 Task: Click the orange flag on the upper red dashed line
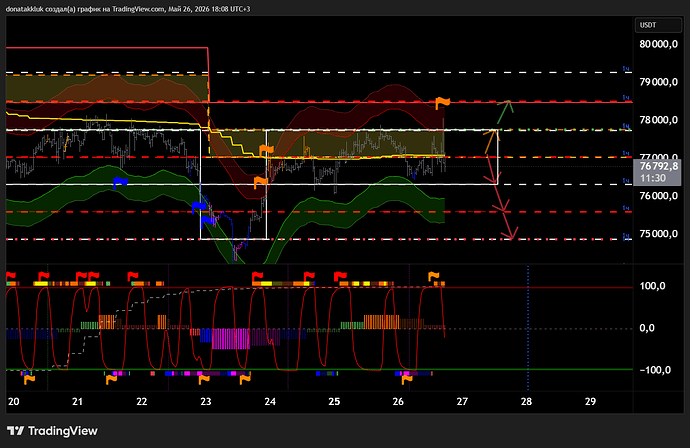point(442,103)
